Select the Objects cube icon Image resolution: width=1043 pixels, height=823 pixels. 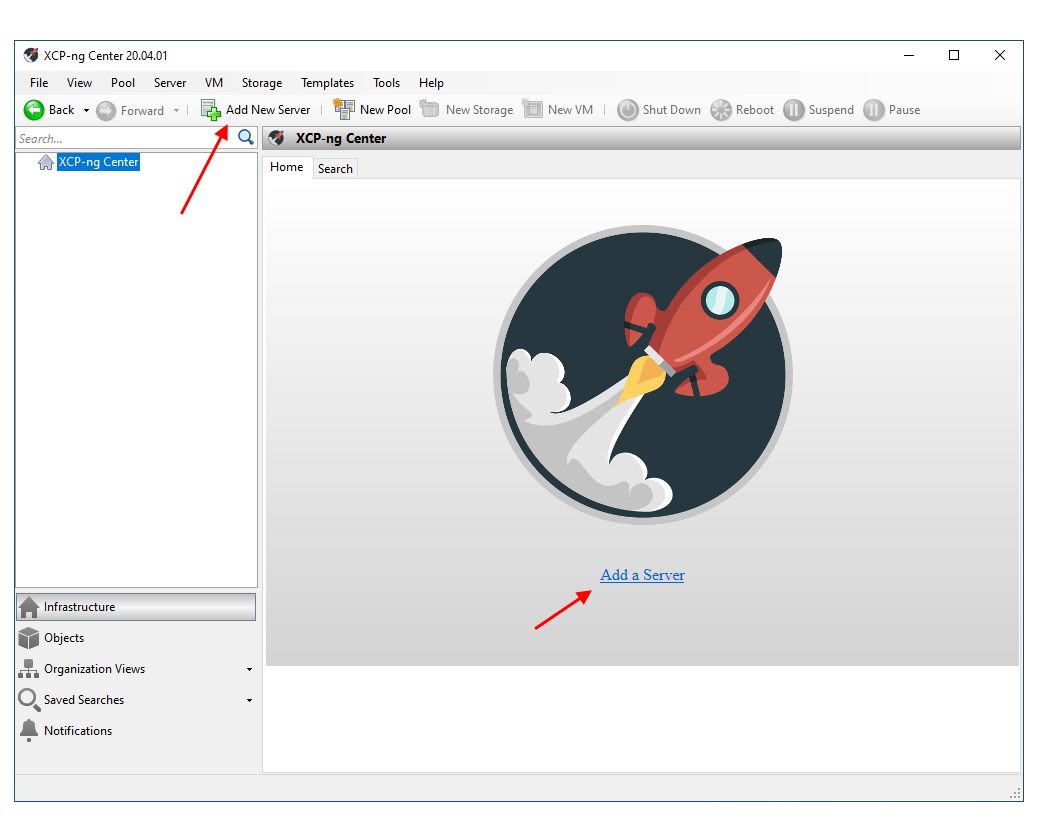(29, 638)
